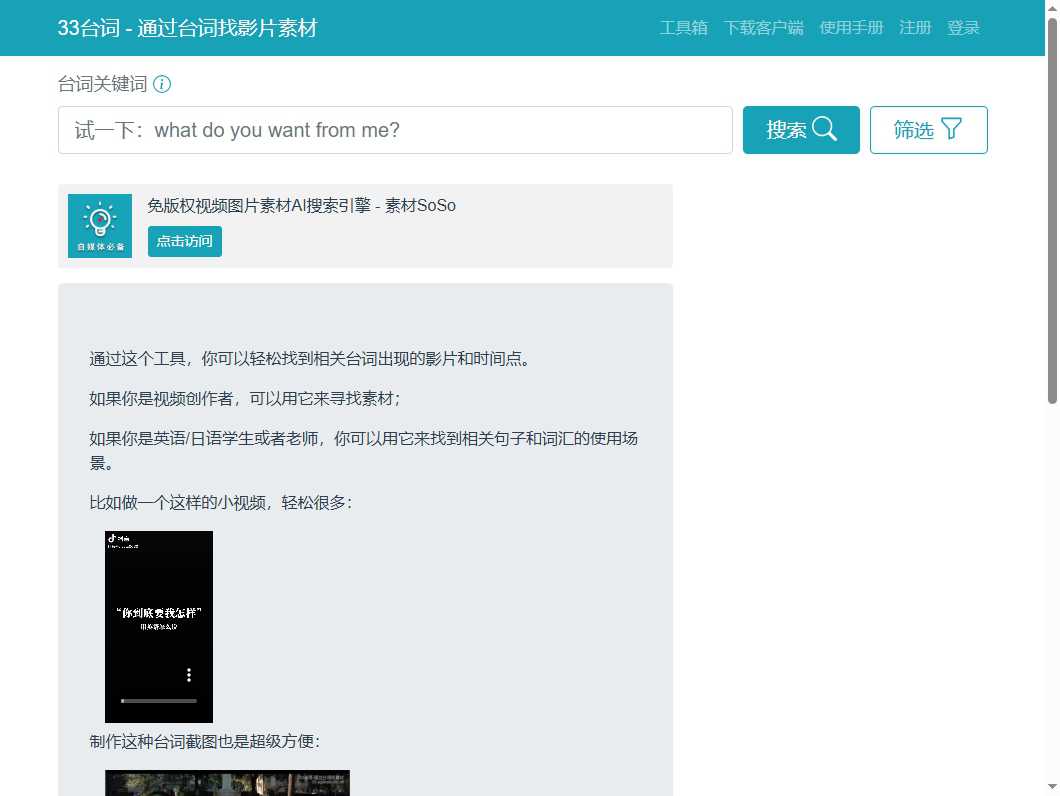Screen dimensions: 1060x796
Task: Click the TikTok logo in the video preview
Action: (x=113, y=538)
